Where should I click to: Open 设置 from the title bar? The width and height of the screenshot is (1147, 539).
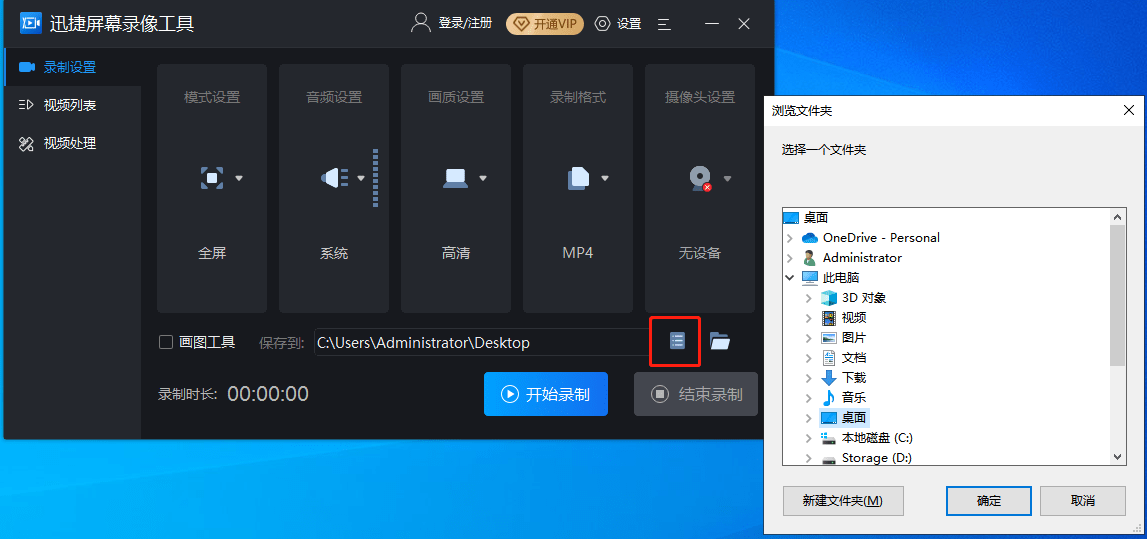(x=618, y=23)
